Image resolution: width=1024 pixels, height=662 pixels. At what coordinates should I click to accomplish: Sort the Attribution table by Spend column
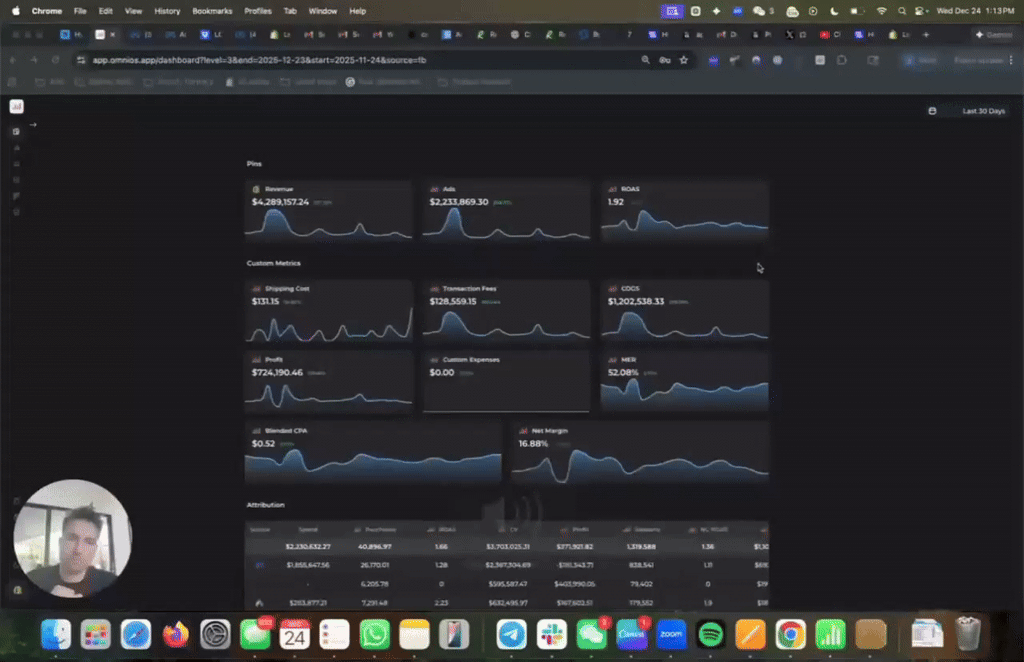[308, 529]
